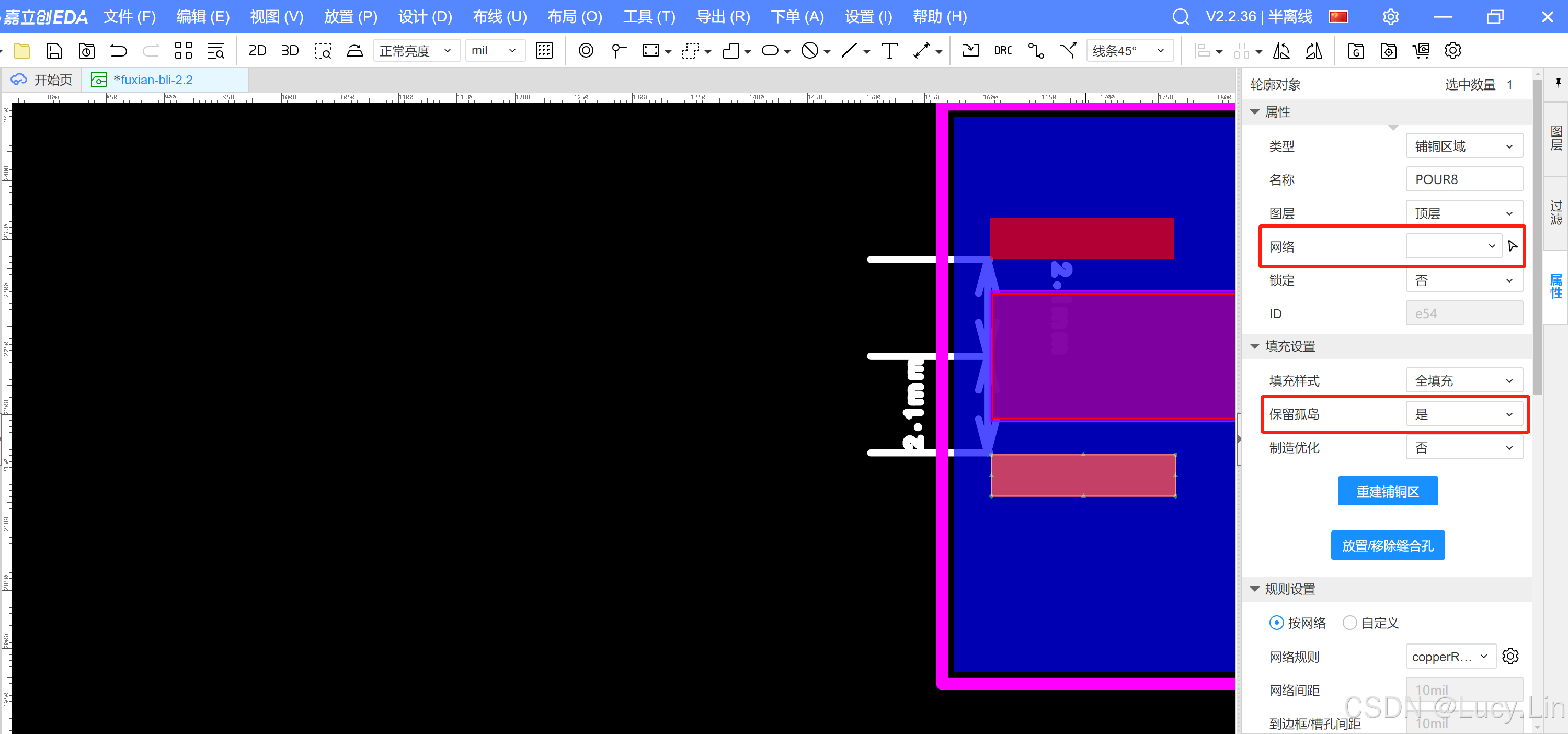Open the 填充样式 dropdown
The width and height of the screenshot is (1568, 734).
(1464, 381)
